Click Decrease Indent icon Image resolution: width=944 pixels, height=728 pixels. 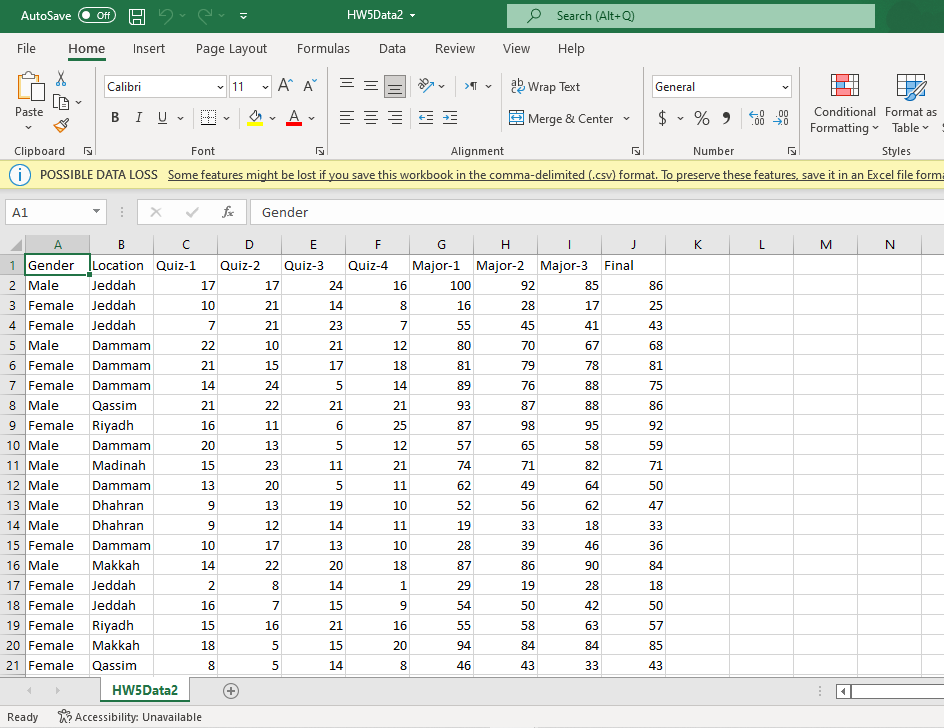pyautogui.click(x=426, y=117)
